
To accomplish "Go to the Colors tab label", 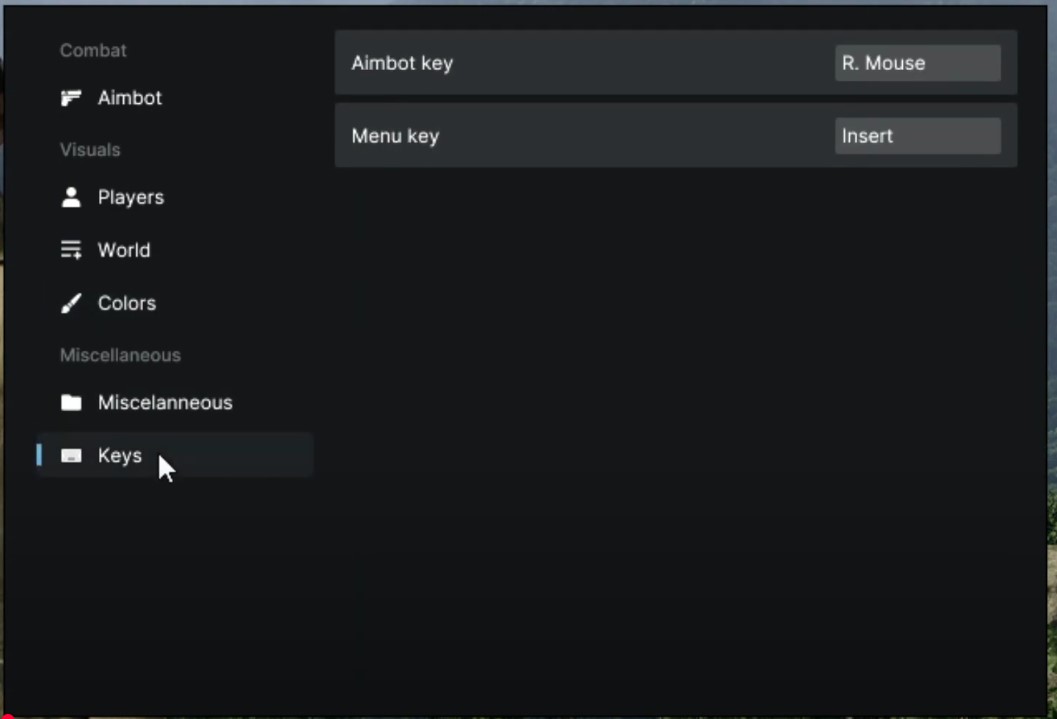I will tap(127, 303).
